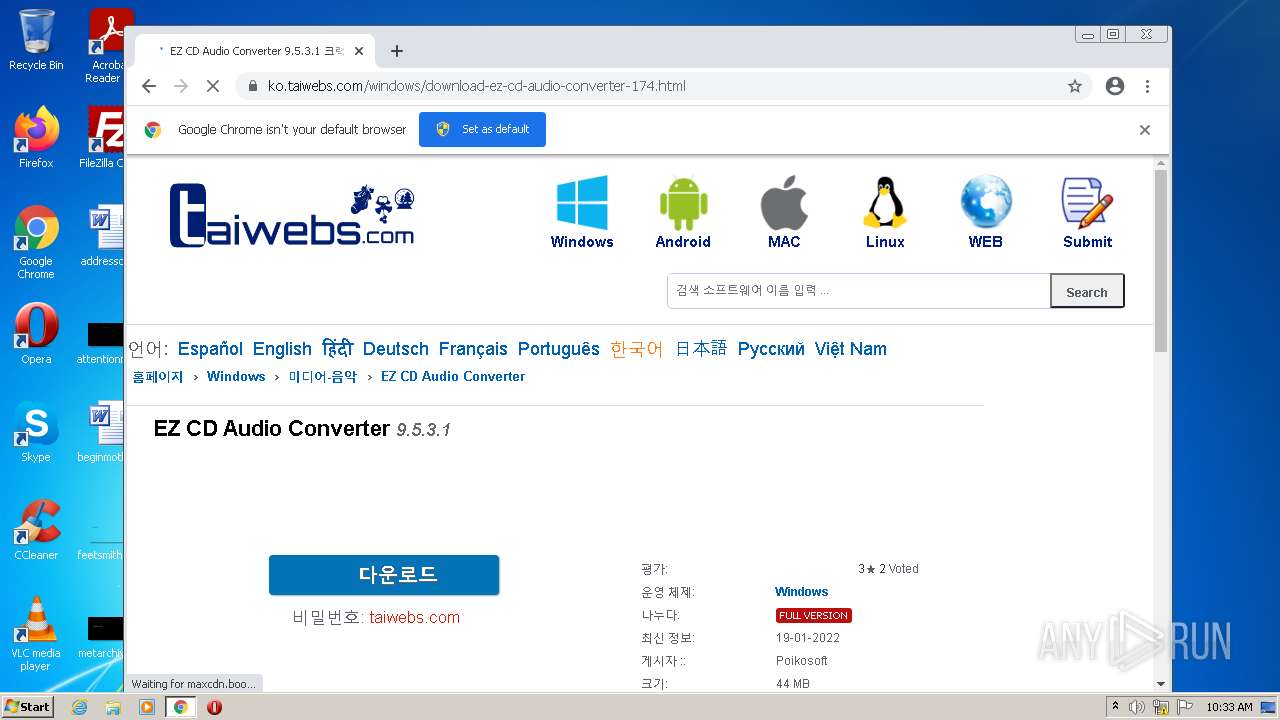This screenshot has height=720, width=1280.
Task: Click Set as default button
Action: 482,129
